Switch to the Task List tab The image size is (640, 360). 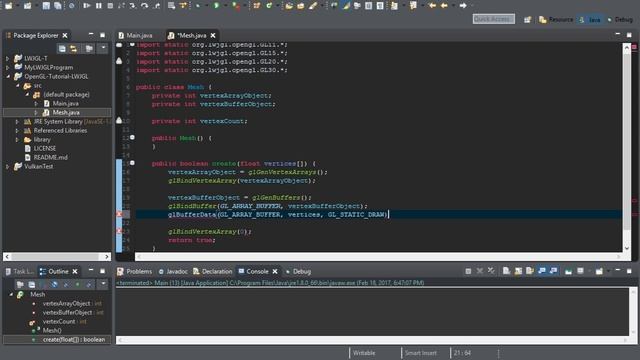point(20,271)
